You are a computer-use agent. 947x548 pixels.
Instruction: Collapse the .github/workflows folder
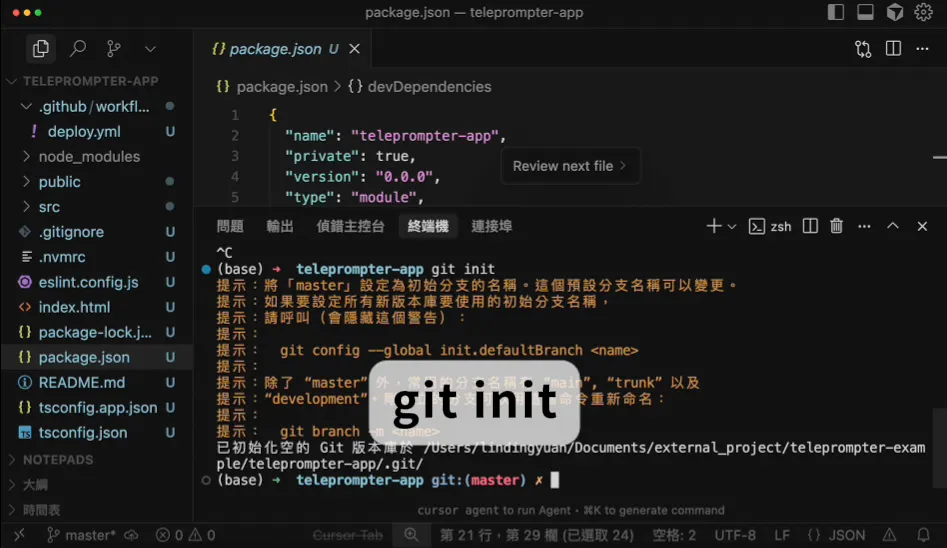point(94,106)
